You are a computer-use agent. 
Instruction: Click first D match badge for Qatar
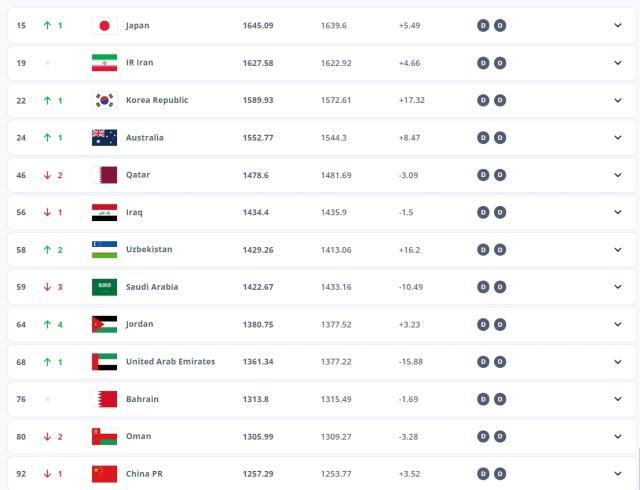click(x=483, y=175)
